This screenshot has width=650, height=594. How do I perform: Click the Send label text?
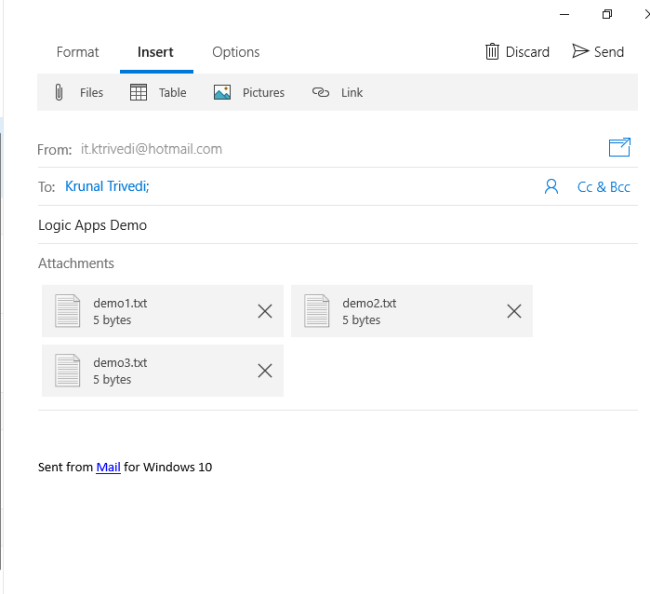click(x=609, y=52)
